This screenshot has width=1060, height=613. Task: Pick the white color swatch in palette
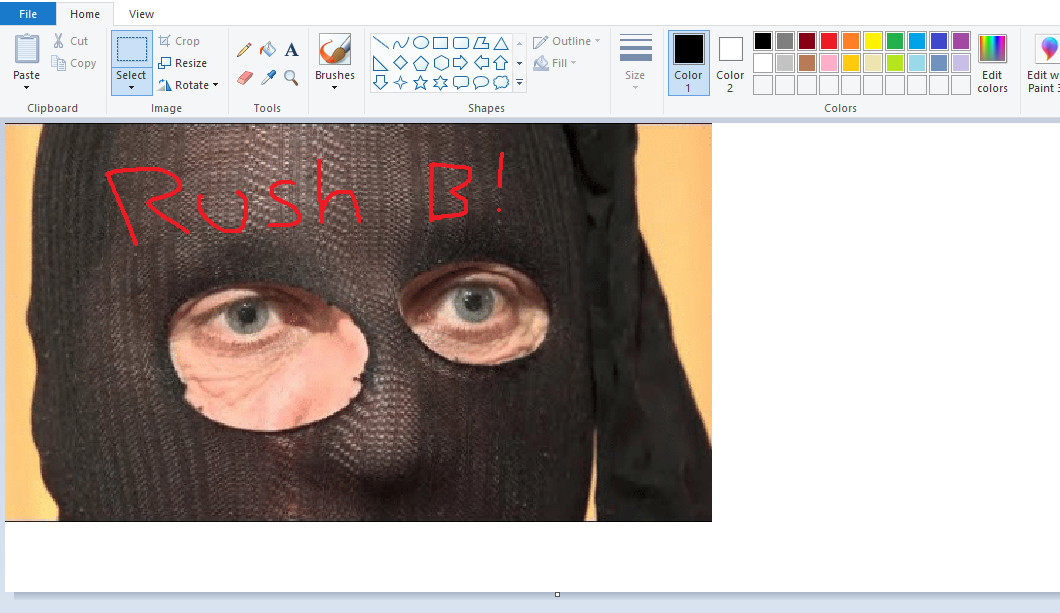coord(763,63)
